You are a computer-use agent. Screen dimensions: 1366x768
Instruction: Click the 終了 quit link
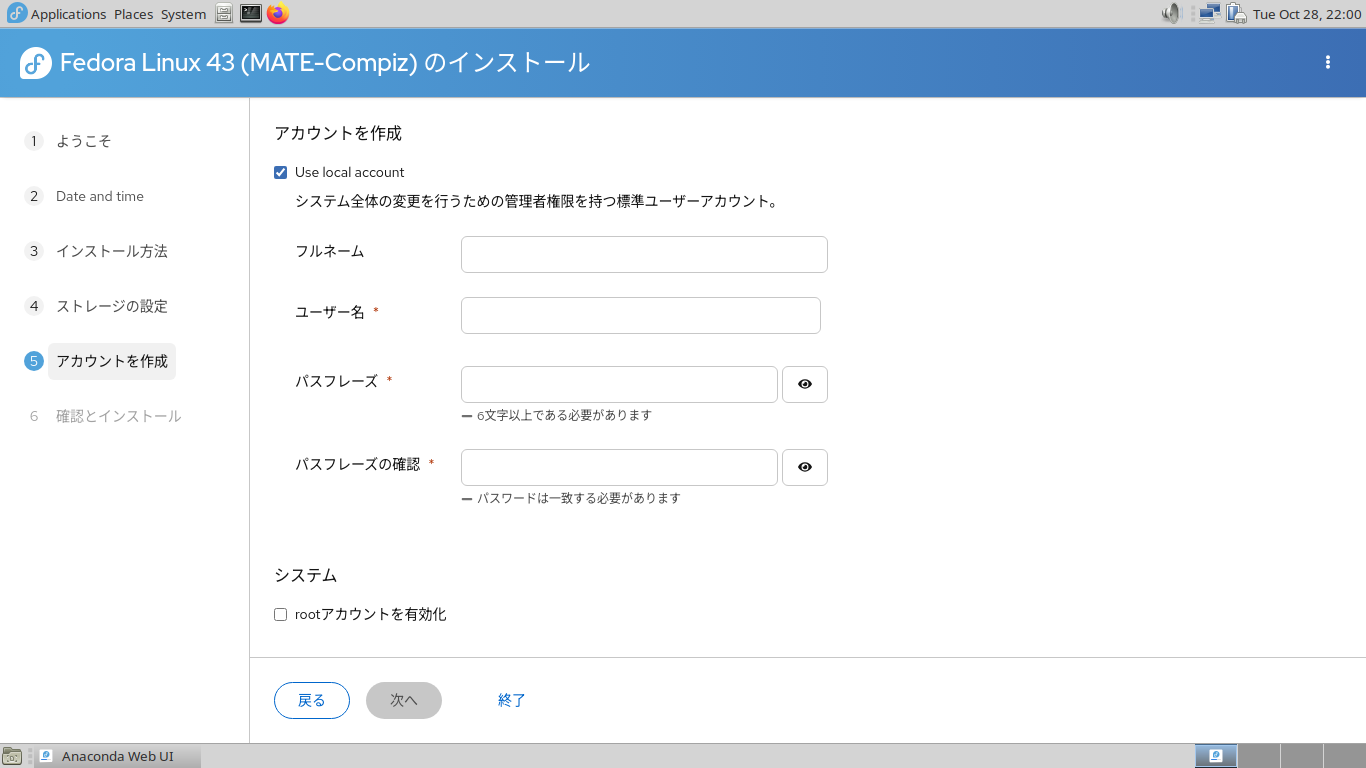512,700
